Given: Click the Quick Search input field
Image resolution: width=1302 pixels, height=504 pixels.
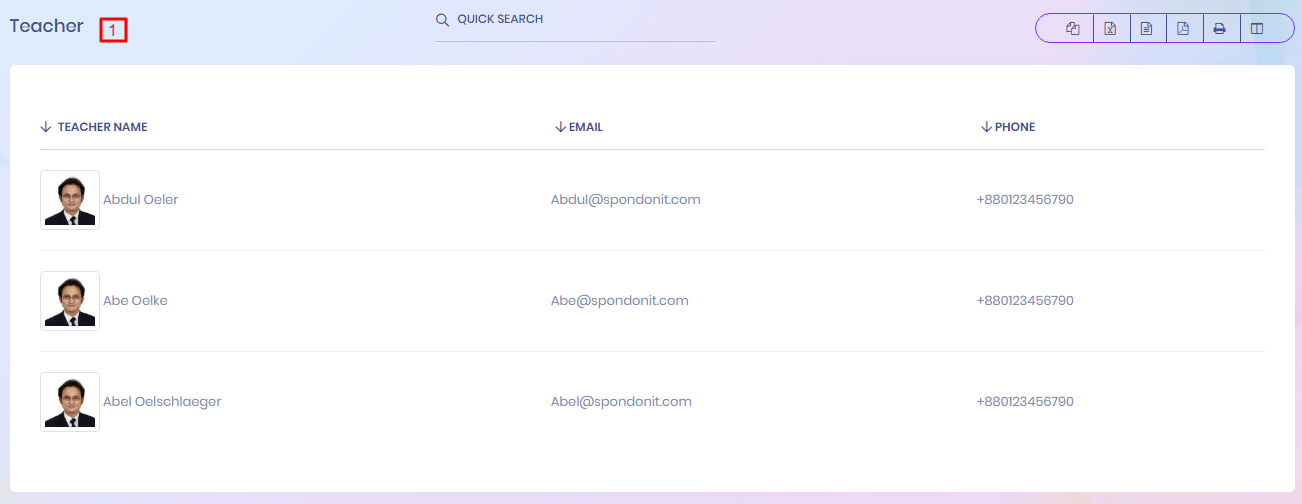Looking at the screenshot, I should point(580,20).
